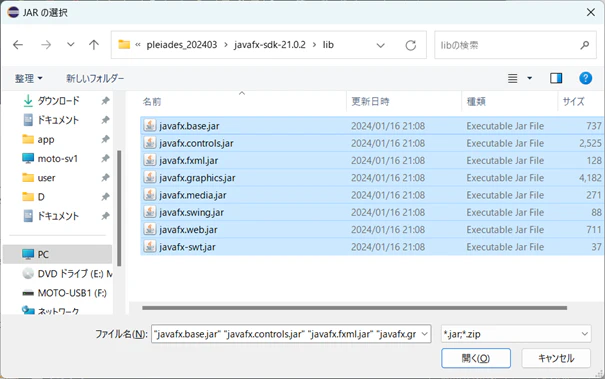The width and height of the screenshot is (605, 379).
Task: Click pin icon beside user folder
Action: (105, 178)
